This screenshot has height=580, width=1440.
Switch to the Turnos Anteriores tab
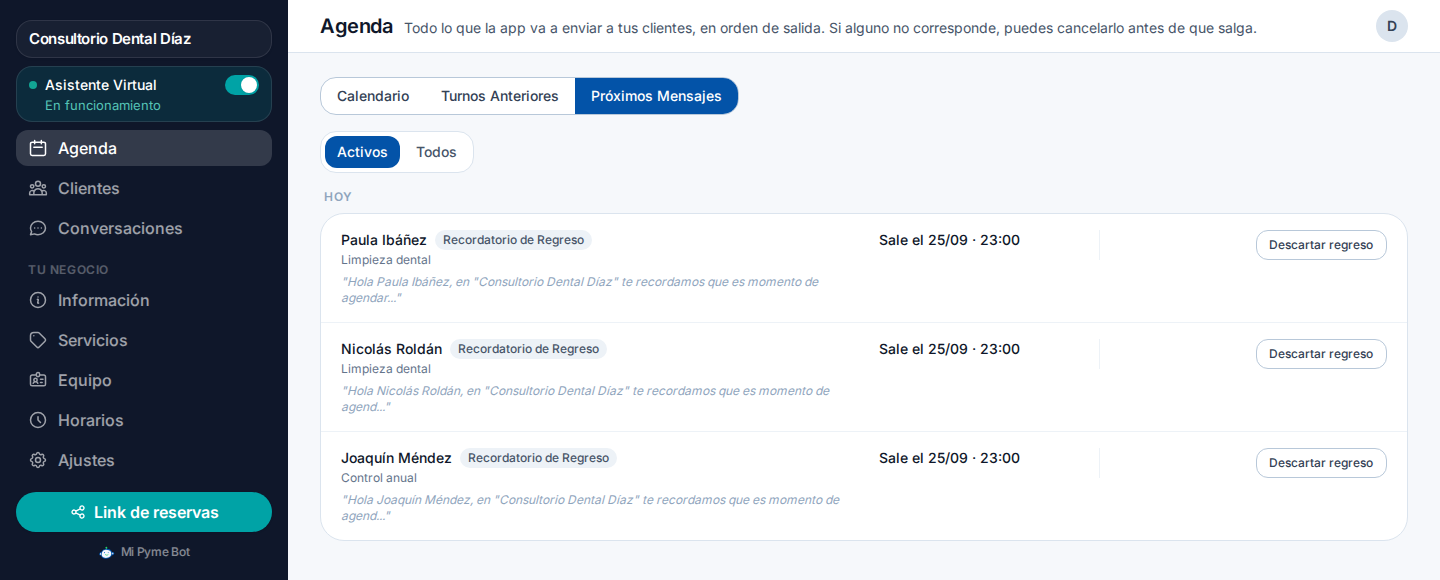click(500, 96)
